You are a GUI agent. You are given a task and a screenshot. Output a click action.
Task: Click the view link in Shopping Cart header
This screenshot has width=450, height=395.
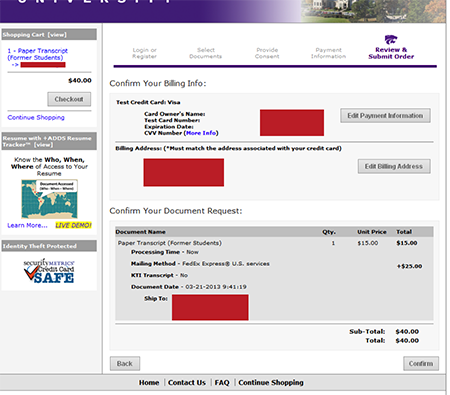click(x=57, y=35)
